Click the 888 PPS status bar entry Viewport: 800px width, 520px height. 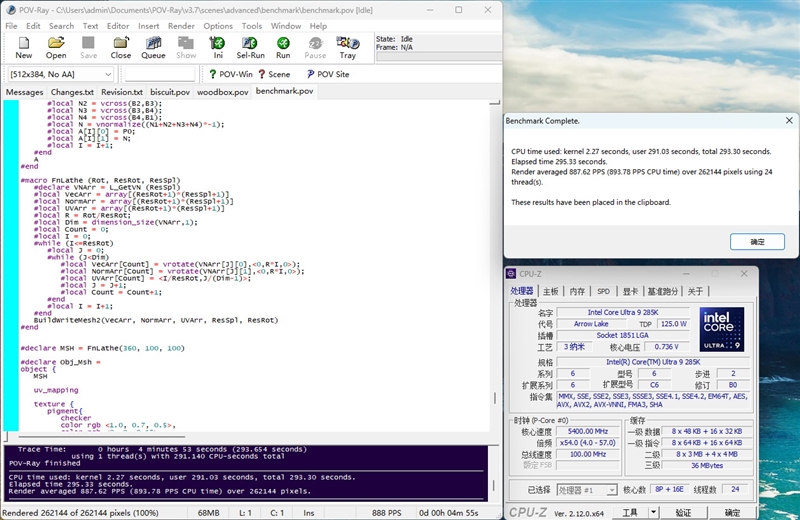386,513
